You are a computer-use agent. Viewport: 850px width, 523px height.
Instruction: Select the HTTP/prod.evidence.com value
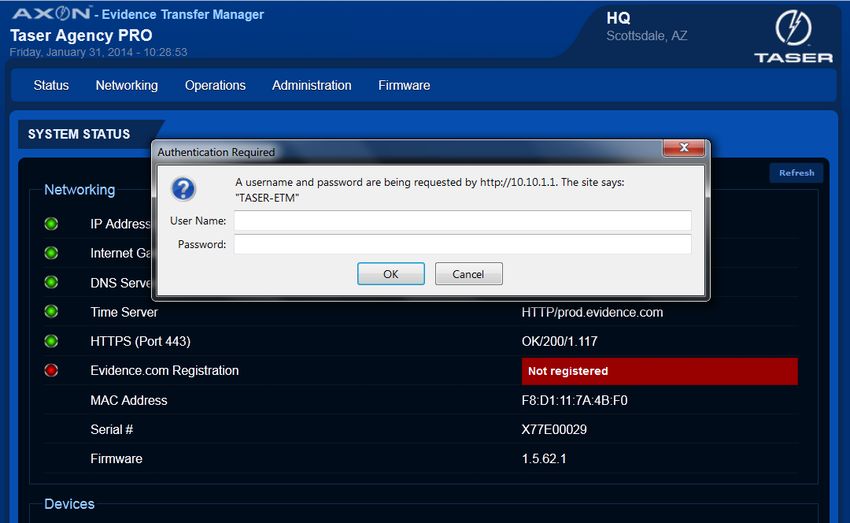(592, 312)
